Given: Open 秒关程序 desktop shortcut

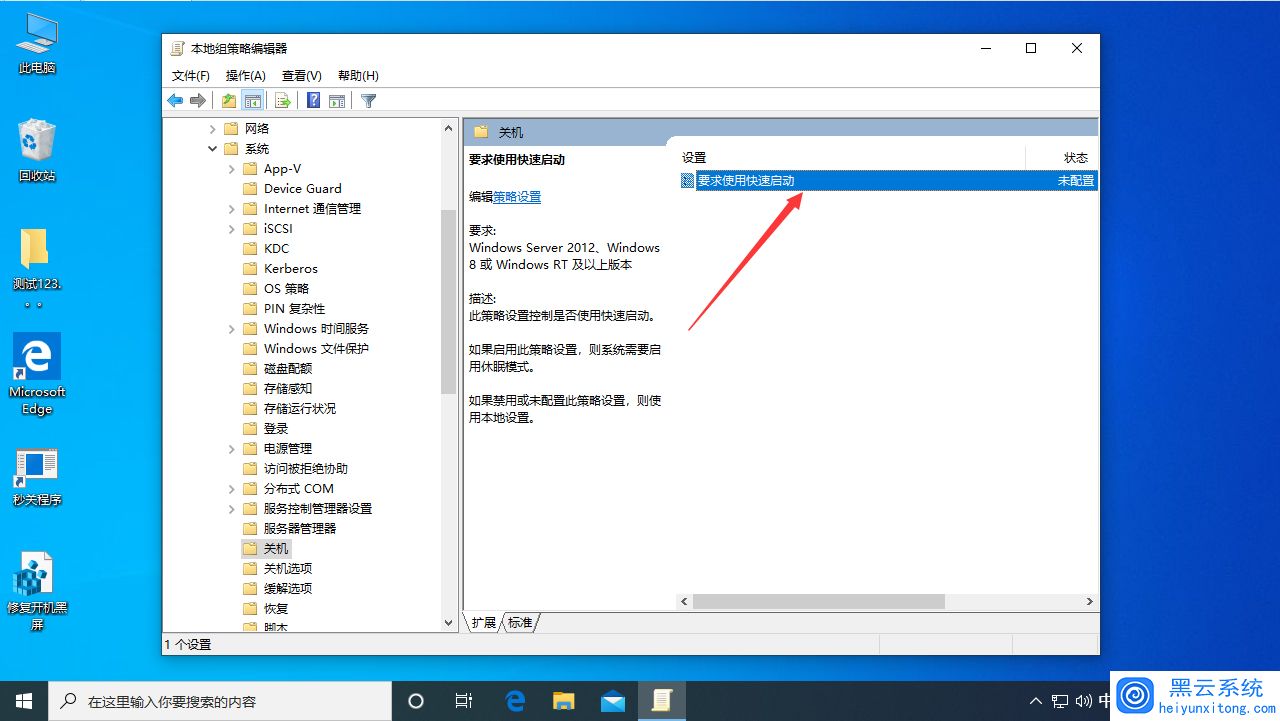Looking at the screenshot, I should pos(37,478).
